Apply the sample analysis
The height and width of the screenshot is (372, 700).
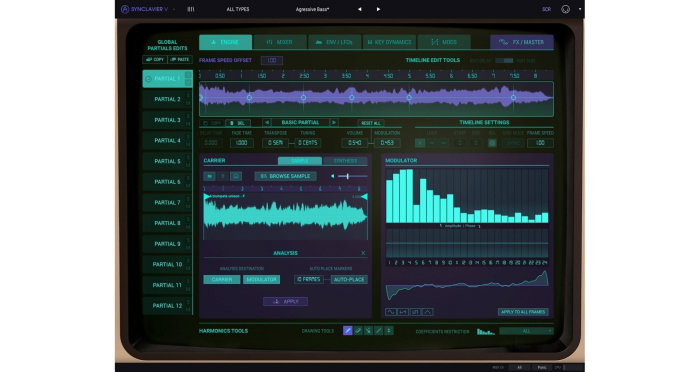(x=286, y=301)
